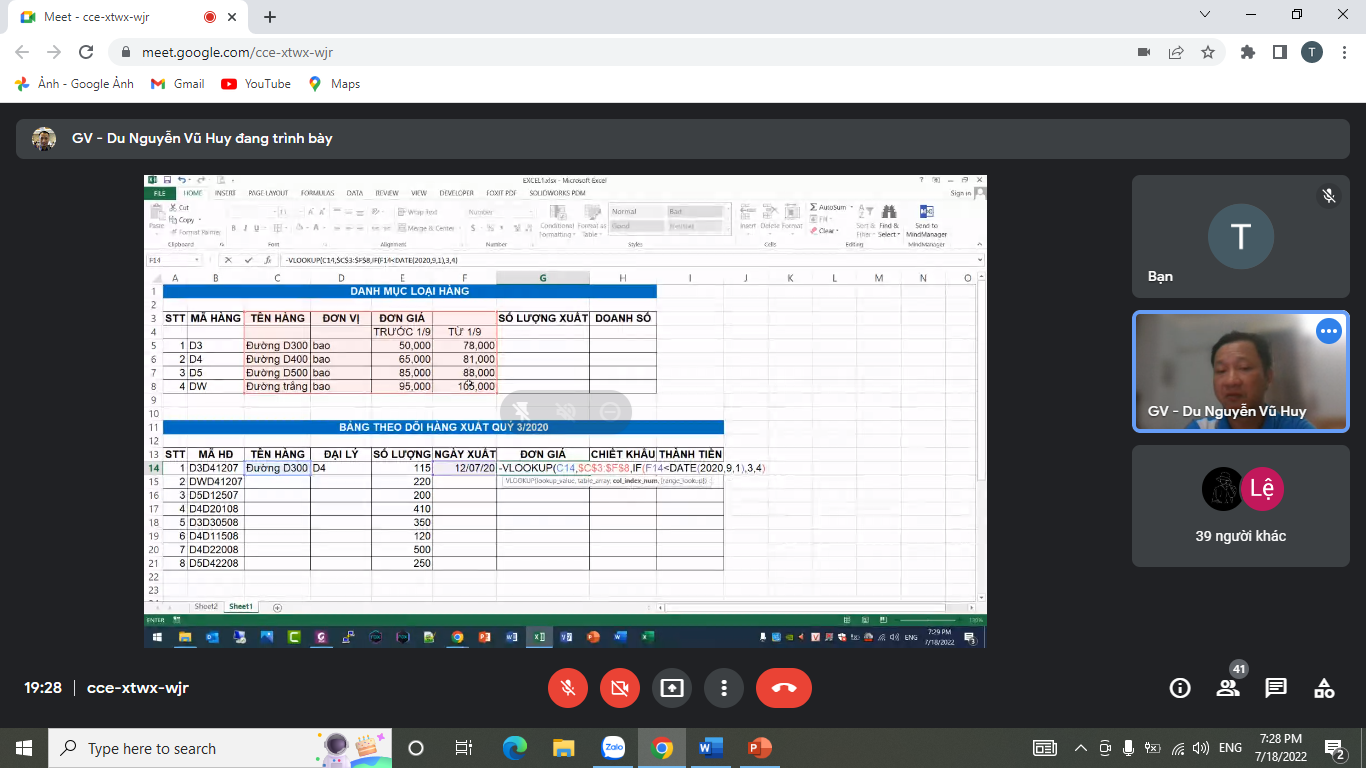Open Zalo from the Windows taskbar
1366x768 pixels.
point(613,748)
